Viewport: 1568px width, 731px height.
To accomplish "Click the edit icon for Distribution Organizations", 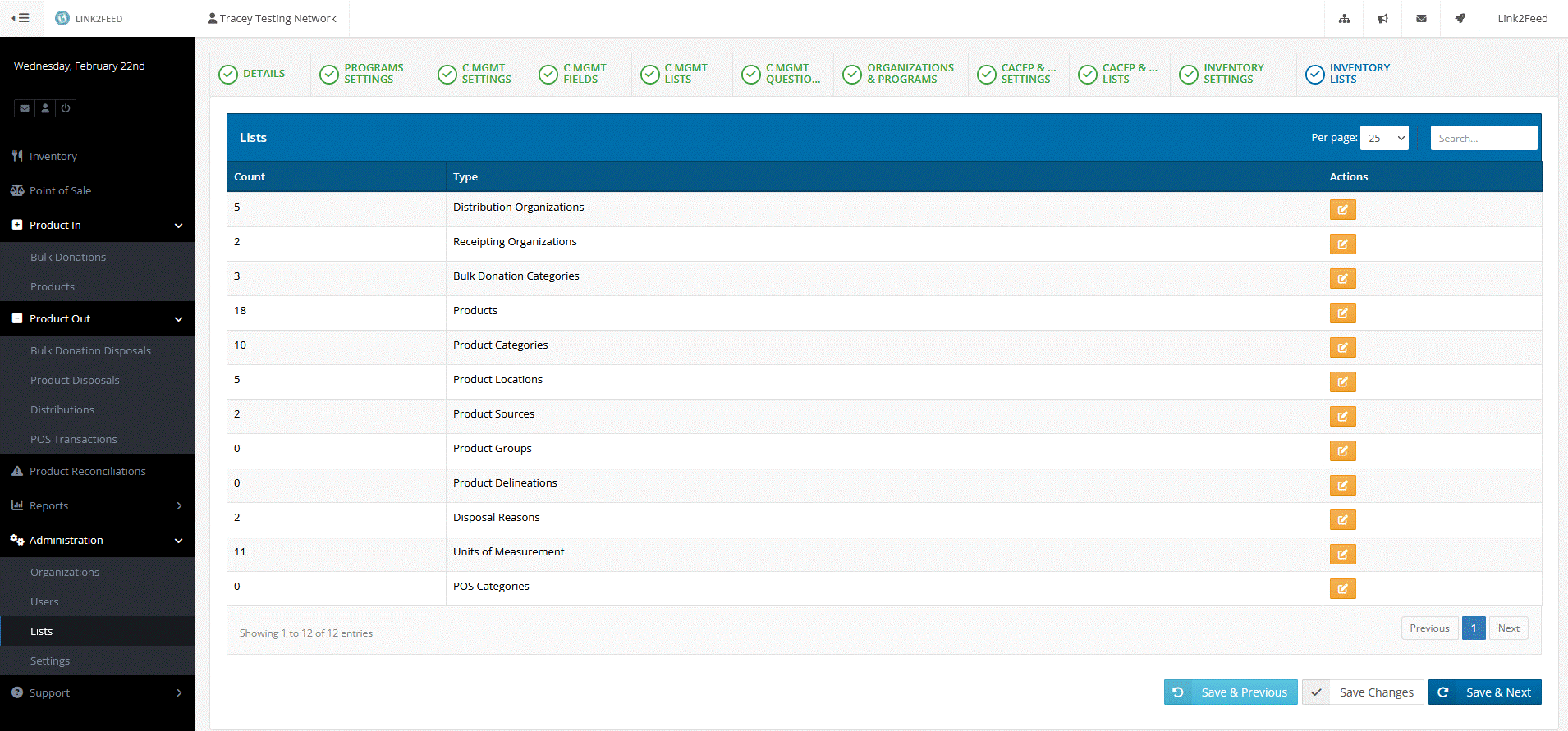I will (x=1342, y=210).
